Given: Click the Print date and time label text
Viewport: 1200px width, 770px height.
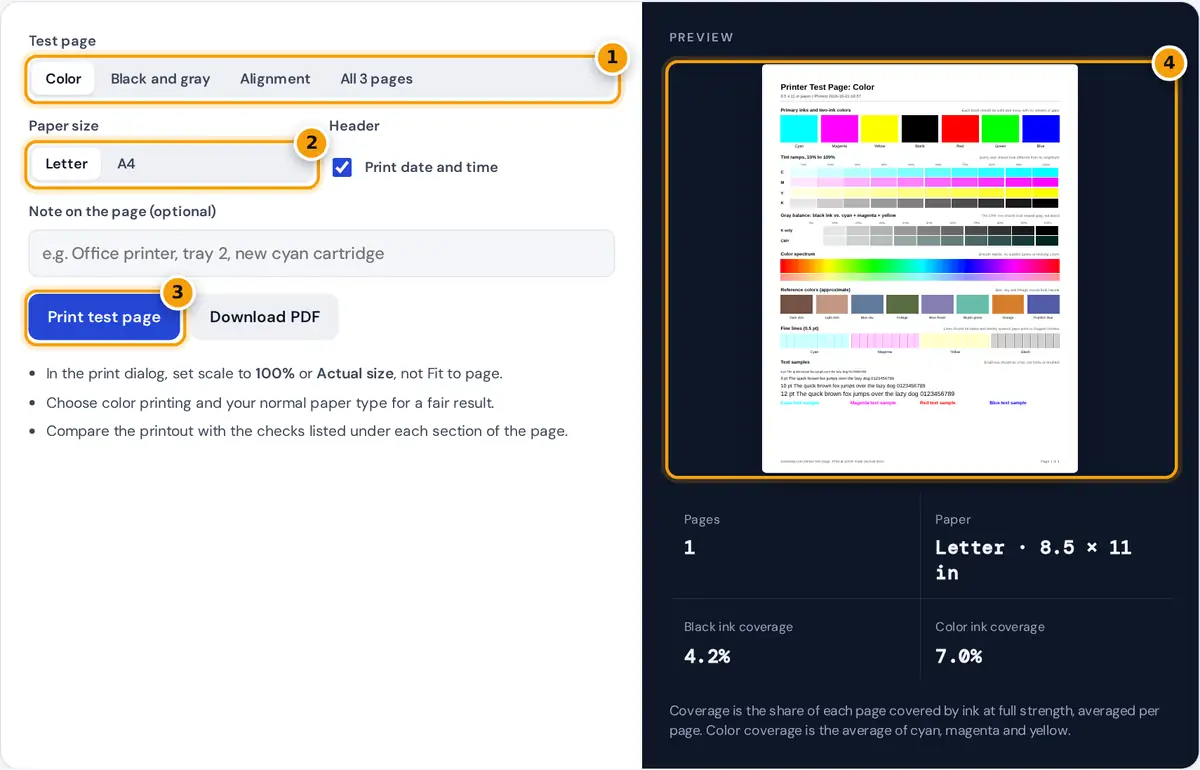Looking at the screenshot, I should [x=431, y=167].
